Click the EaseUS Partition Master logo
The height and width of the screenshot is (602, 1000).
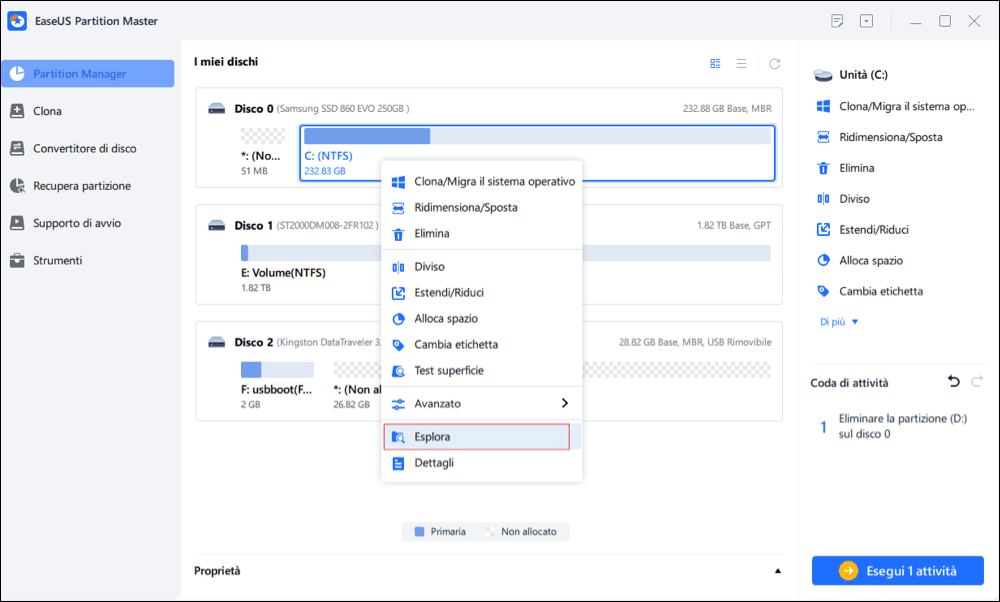[17, 21]
